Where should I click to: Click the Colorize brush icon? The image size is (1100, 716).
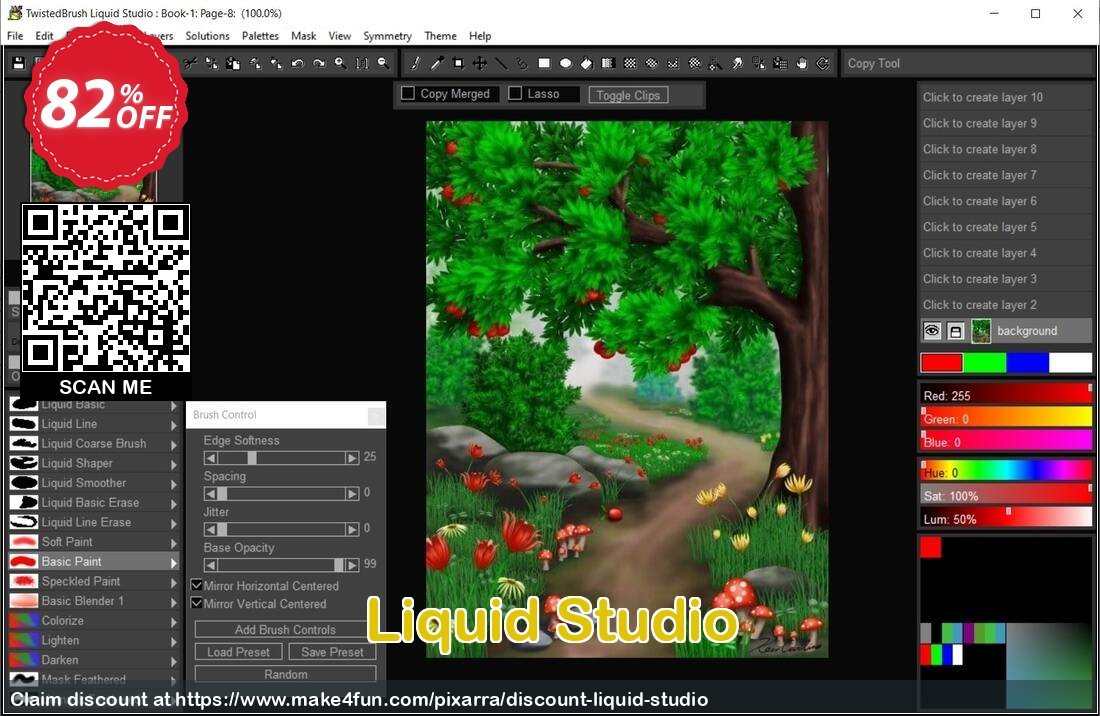pos(24,620)
